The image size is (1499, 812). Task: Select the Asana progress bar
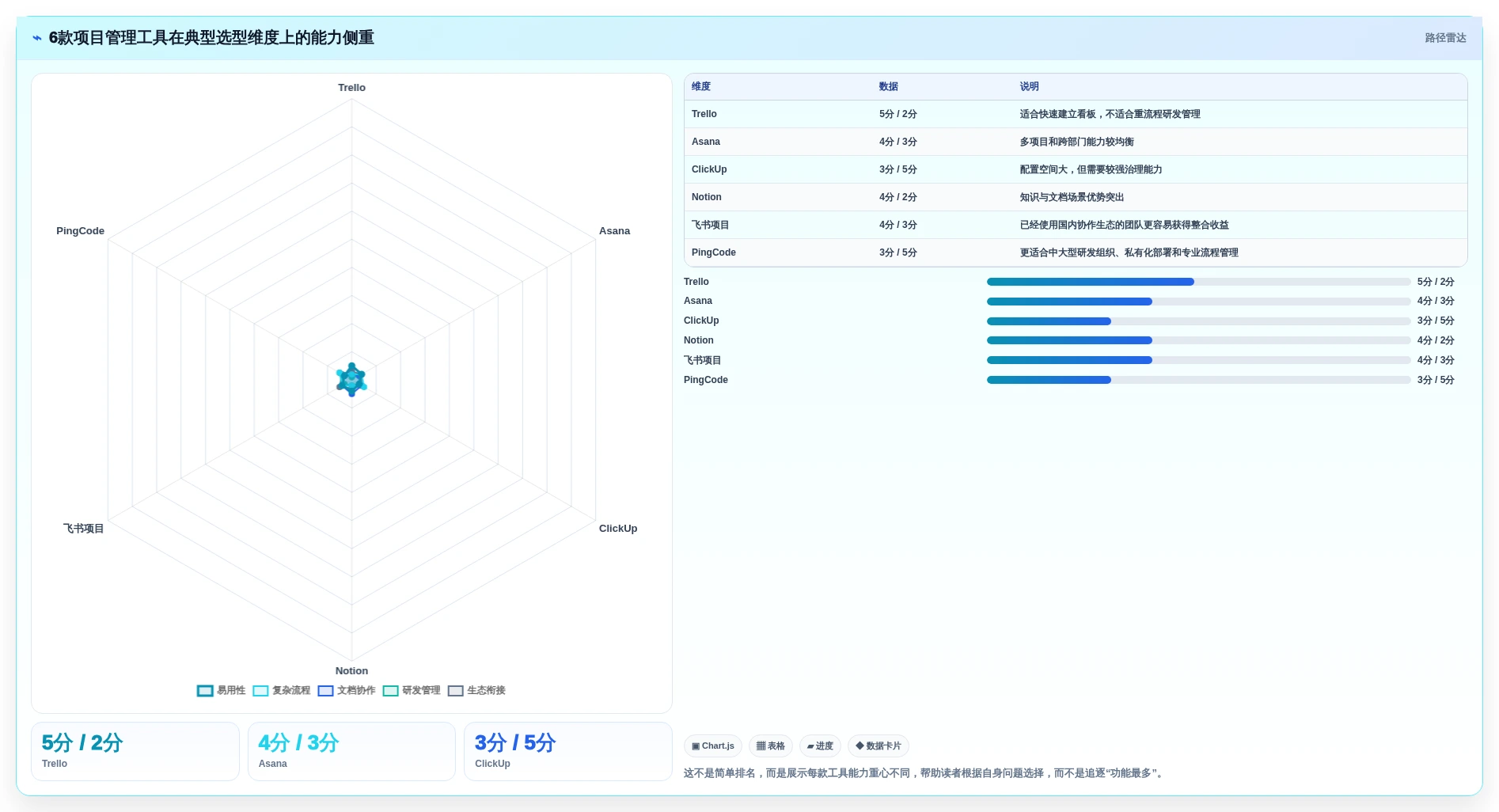click(x=1198, y=302)
